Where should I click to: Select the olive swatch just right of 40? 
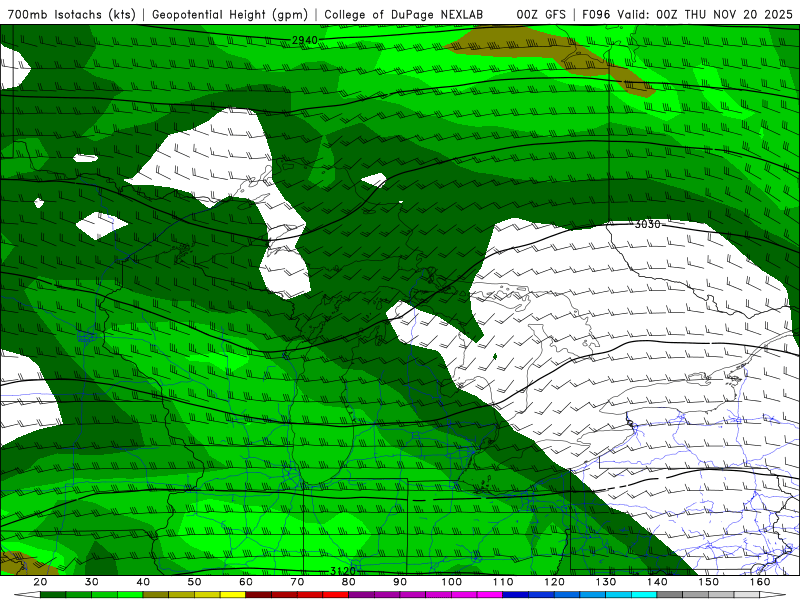point(156,595)
